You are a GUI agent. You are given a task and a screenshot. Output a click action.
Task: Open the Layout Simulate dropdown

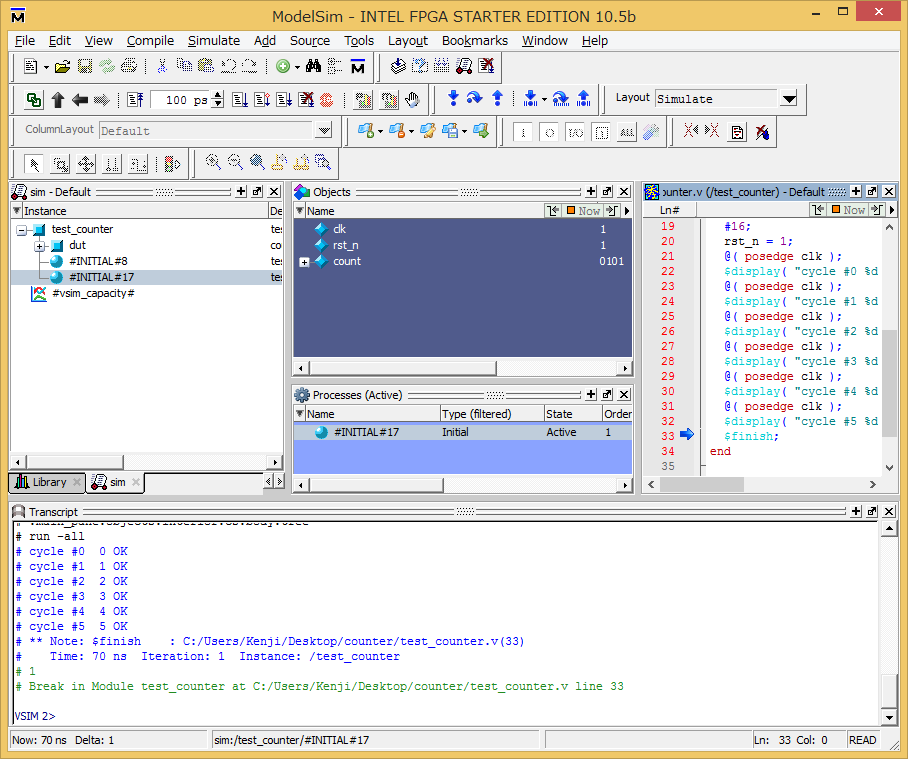789,99
